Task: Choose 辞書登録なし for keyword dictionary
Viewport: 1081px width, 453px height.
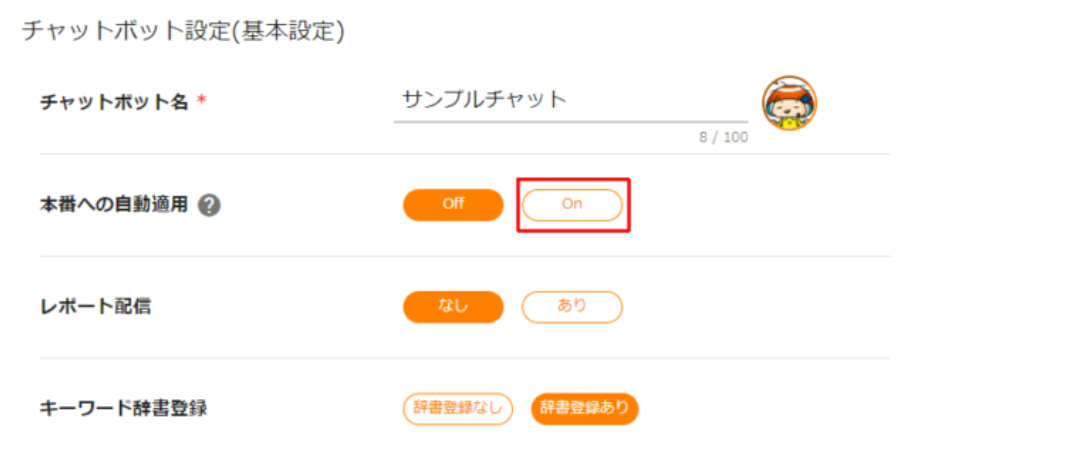Action: pyautogui.click(x=458, y=408)
